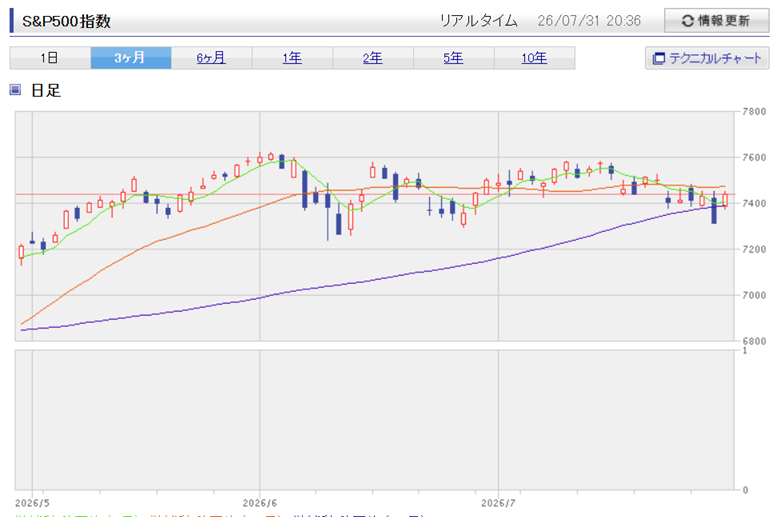Switch chart to 10年 range
The image size is (776, 517).
(x=534, y=58)
